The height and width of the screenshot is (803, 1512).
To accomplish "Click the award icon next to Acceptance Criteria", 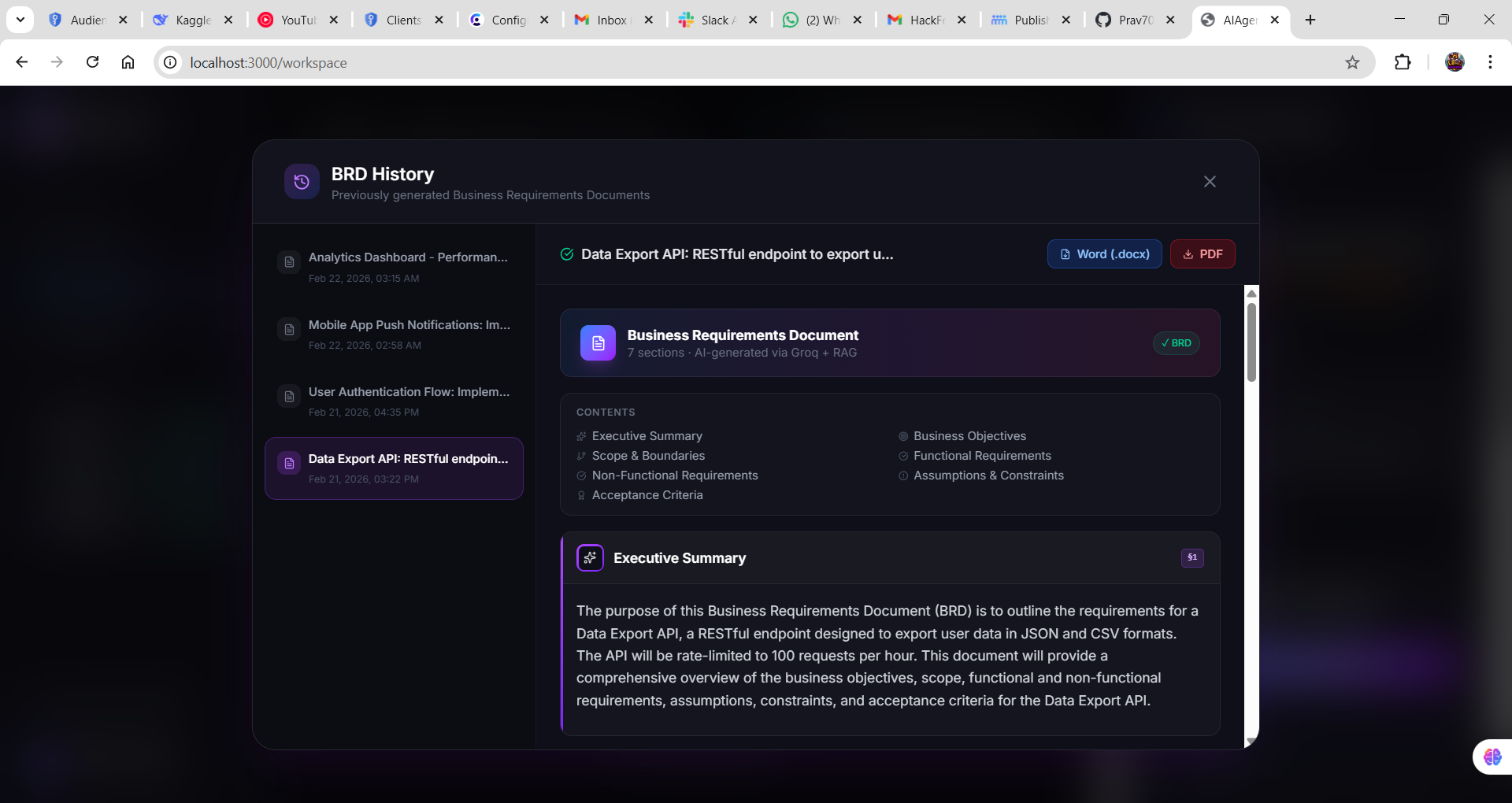I will click(x=581, y=495).
